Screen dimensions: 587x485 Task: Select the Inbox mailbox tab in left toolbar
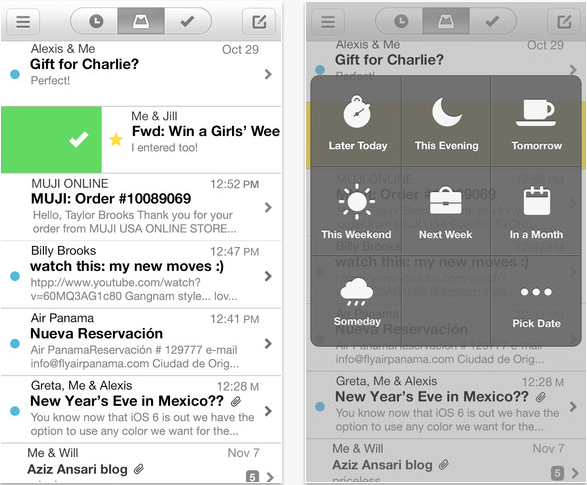tap(141, 21)
